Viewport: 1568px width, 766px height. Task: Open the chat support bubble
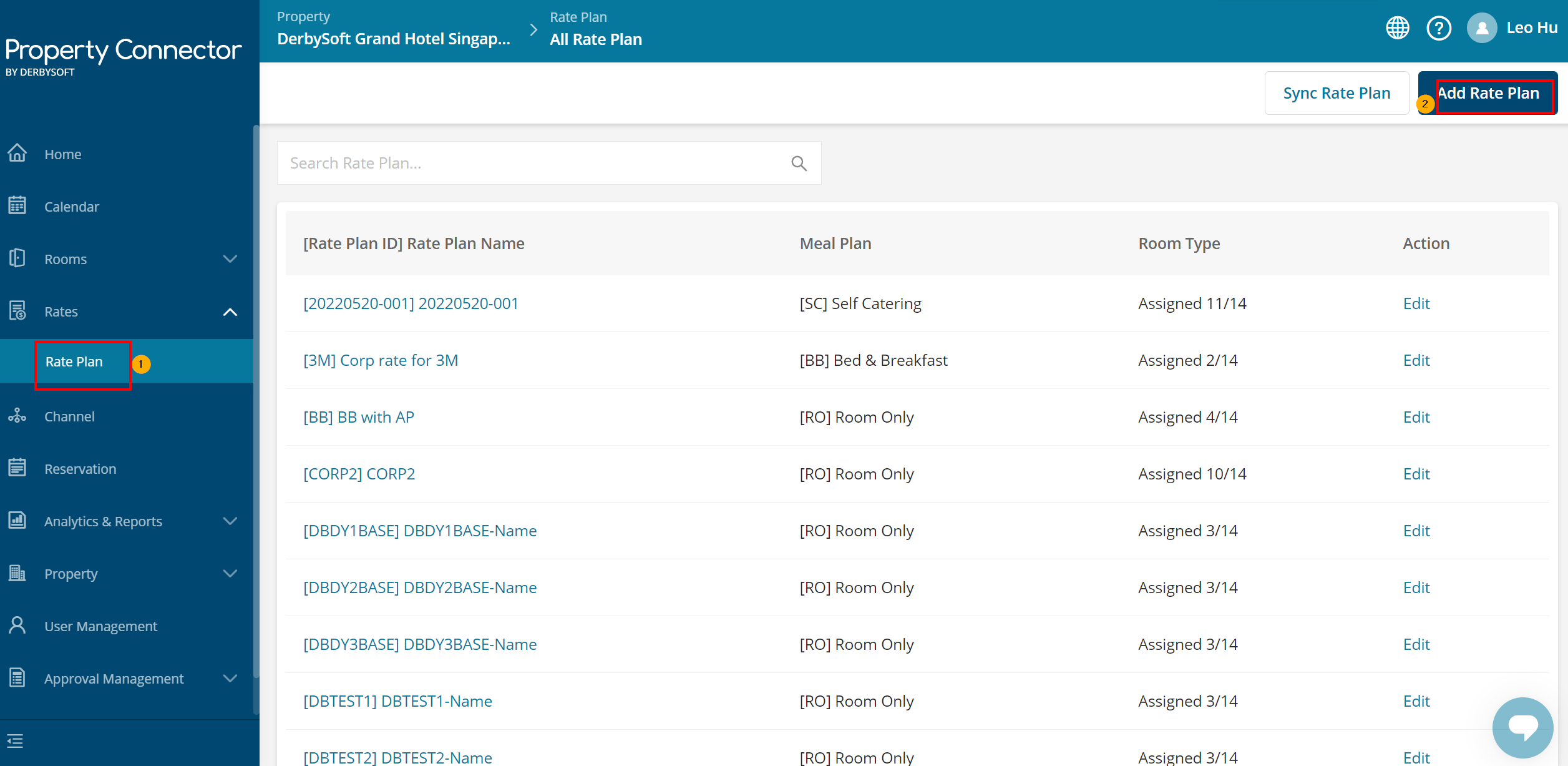pos(1522,727)
